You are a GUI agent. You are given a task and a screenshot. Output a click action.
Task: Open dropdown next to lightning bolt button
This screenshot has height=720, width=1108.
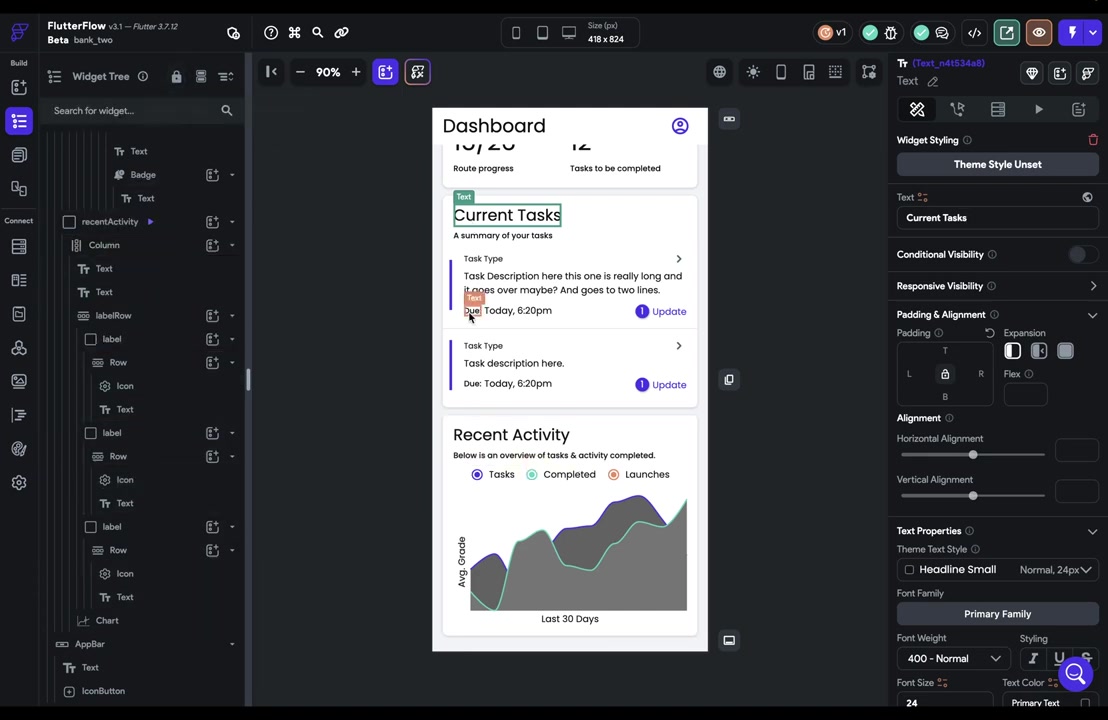click(x=1093, y=33)
